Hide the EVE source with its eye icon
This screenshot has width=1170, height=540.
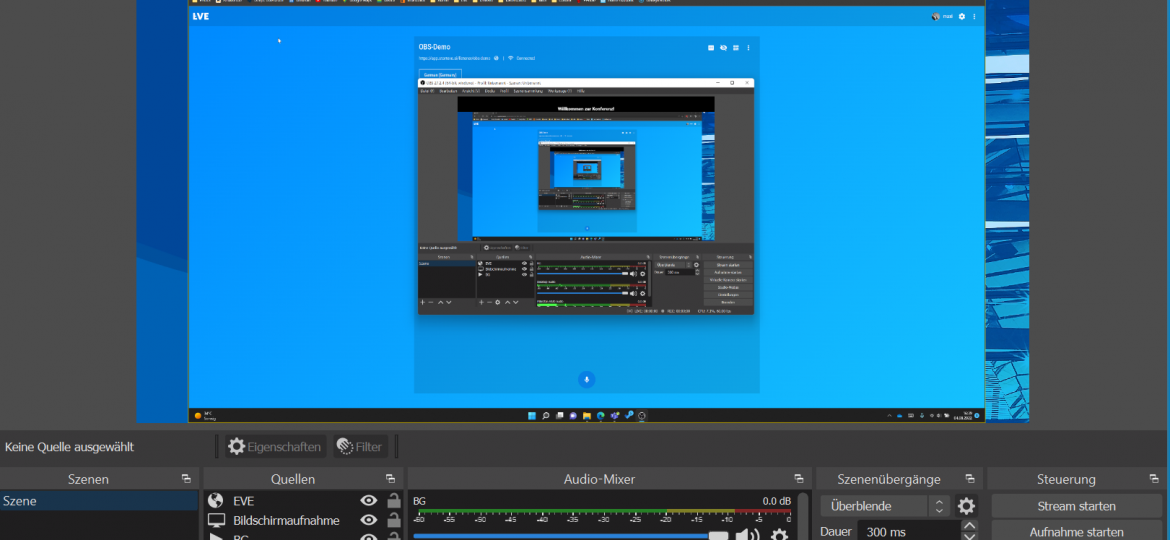click(369, 501)
